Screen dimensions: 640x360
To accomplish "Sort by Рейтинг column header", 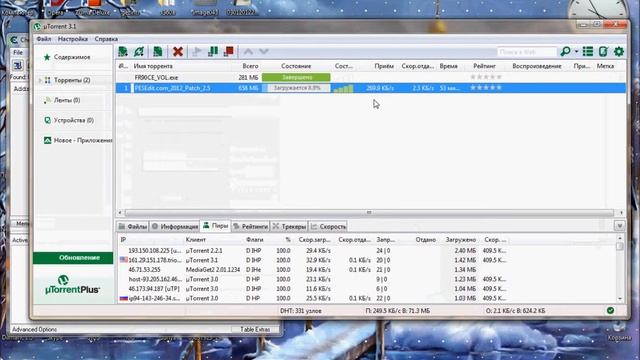I will point(484,66).
